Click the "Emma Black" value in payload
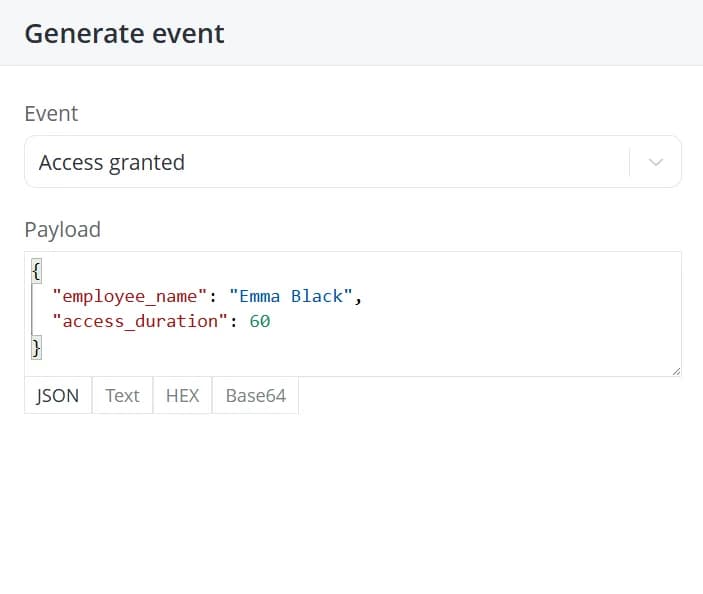 pos(291,296)
